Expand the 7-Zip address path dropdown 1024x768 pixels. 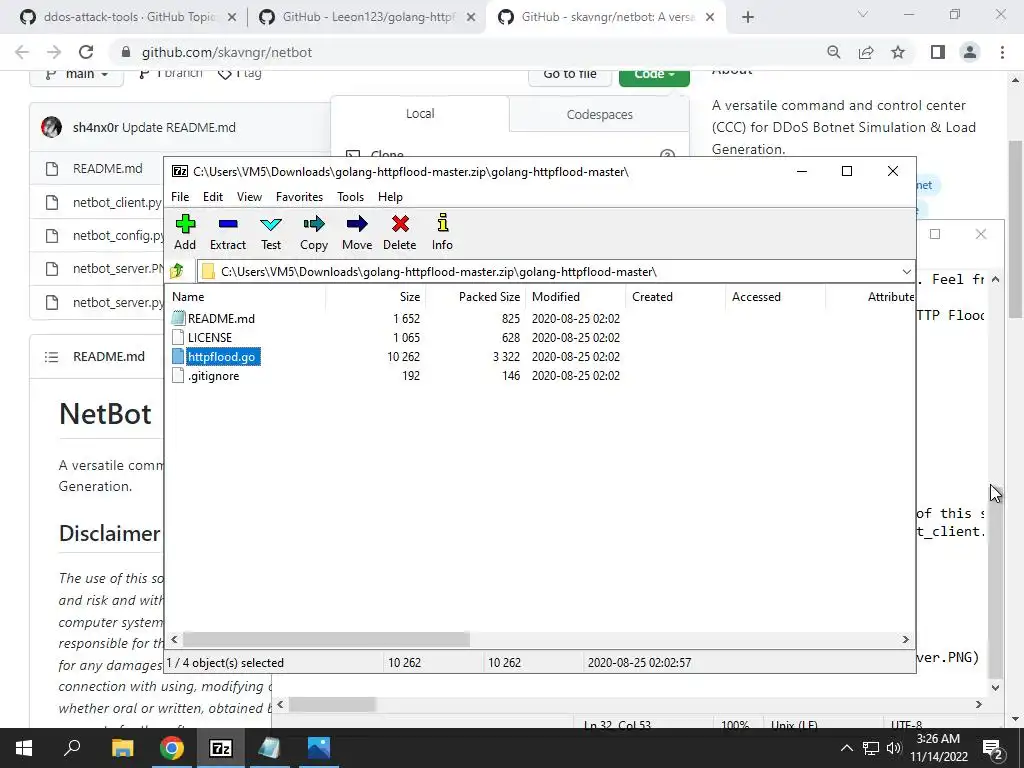pos(906,272)
